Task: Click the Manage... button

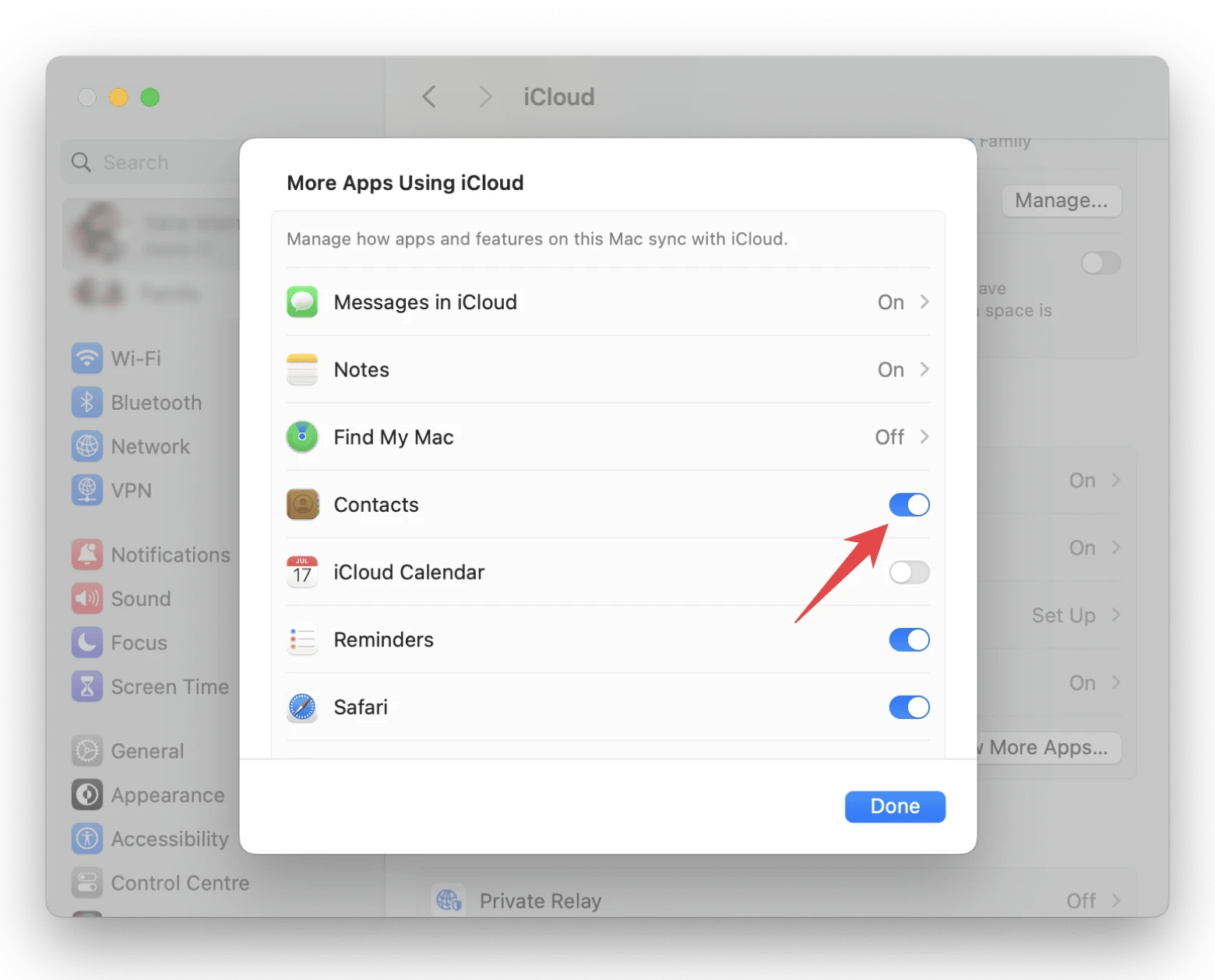Action: pos(1061,200)
